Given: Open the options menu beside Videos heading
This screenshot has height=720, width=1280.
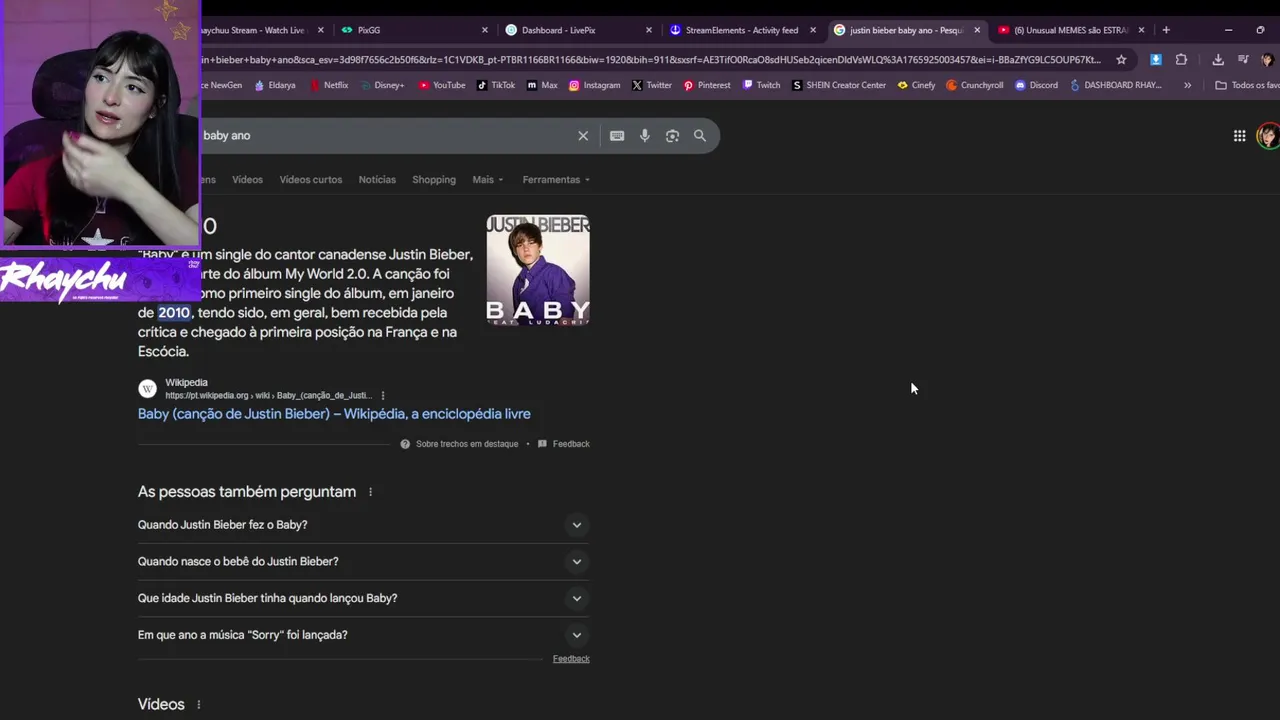Looking at the screenshot, I should (x=198, y=705).
